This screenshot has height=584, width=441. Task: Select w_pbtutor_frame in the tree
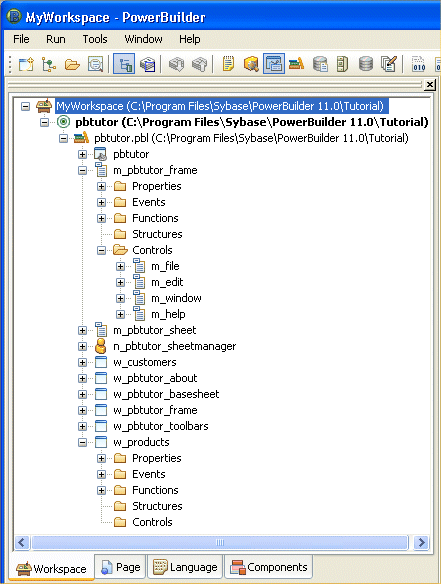tap(155, 410)
